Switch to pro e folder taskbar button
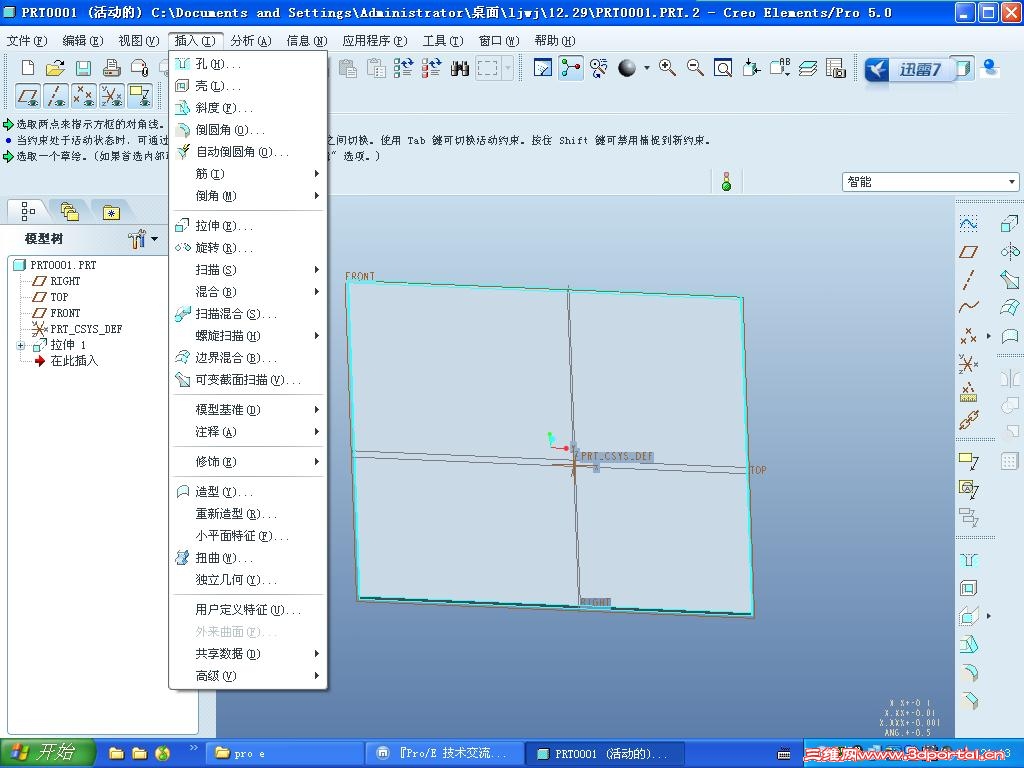 pos(283,754)
